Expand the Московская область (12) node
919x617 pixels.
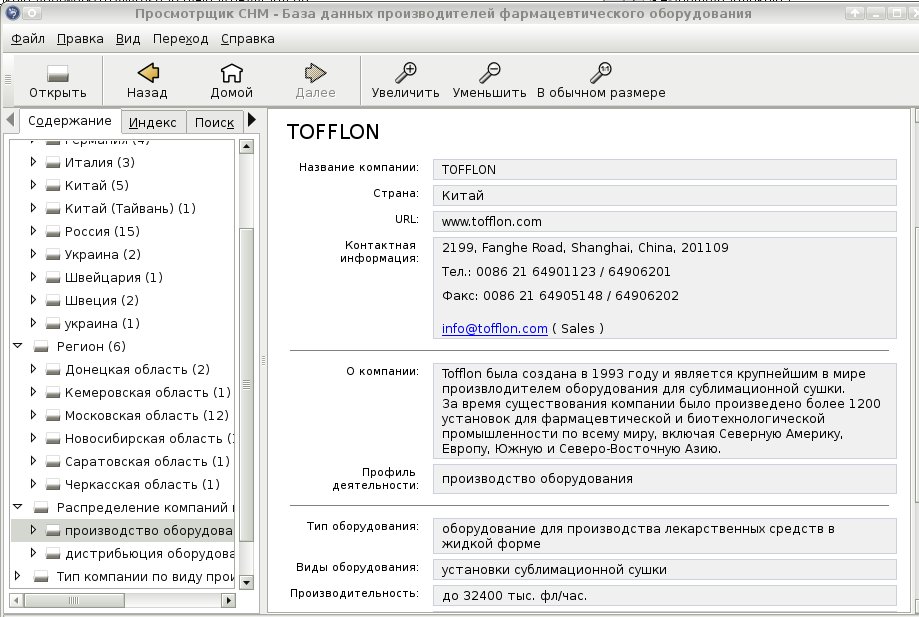click(33, 415)
